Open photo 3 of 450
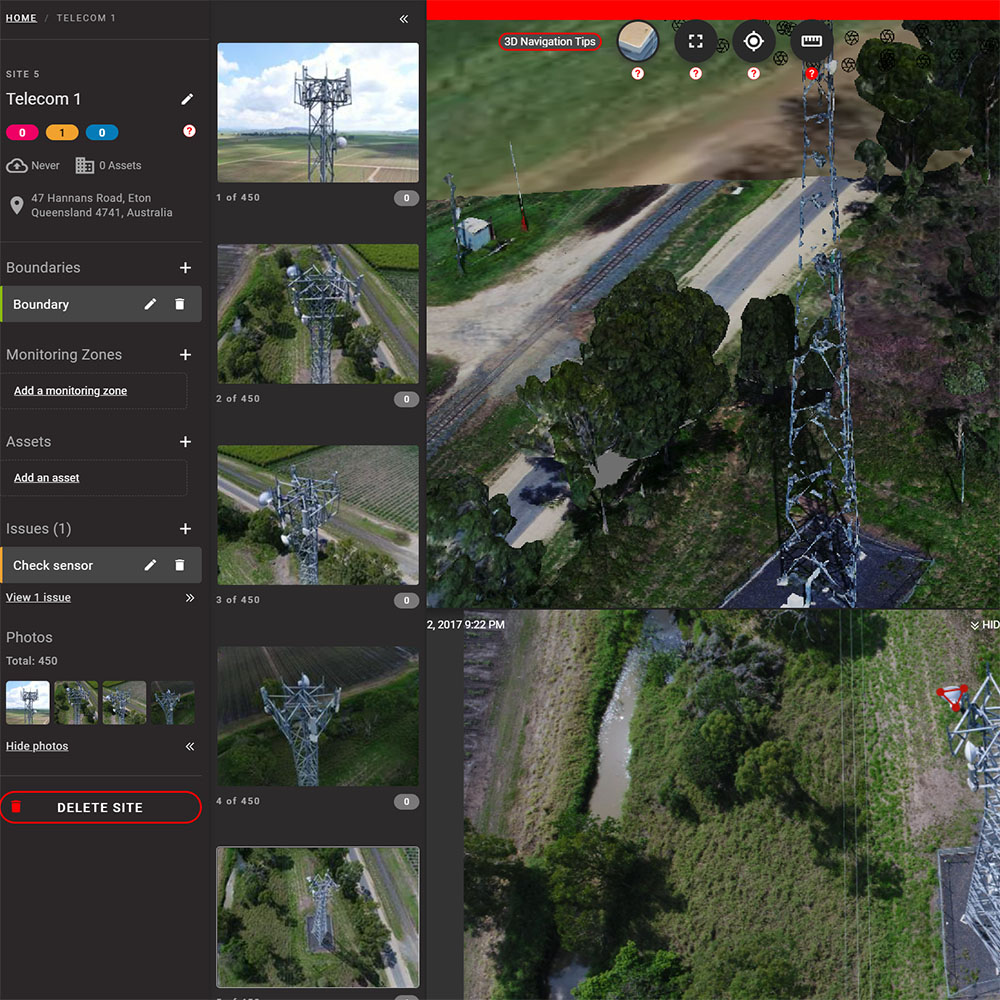Viewport: 1000px width, 1000px height. point(318,515)
